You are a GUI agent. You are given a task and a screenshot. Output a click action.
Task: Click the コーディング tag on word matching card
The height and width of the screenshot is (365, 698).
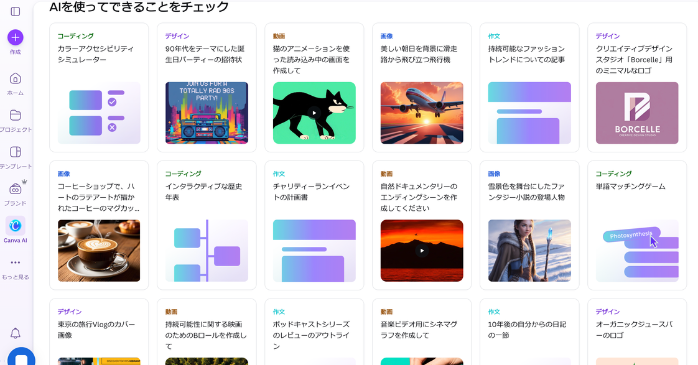[x=613, y=174]
